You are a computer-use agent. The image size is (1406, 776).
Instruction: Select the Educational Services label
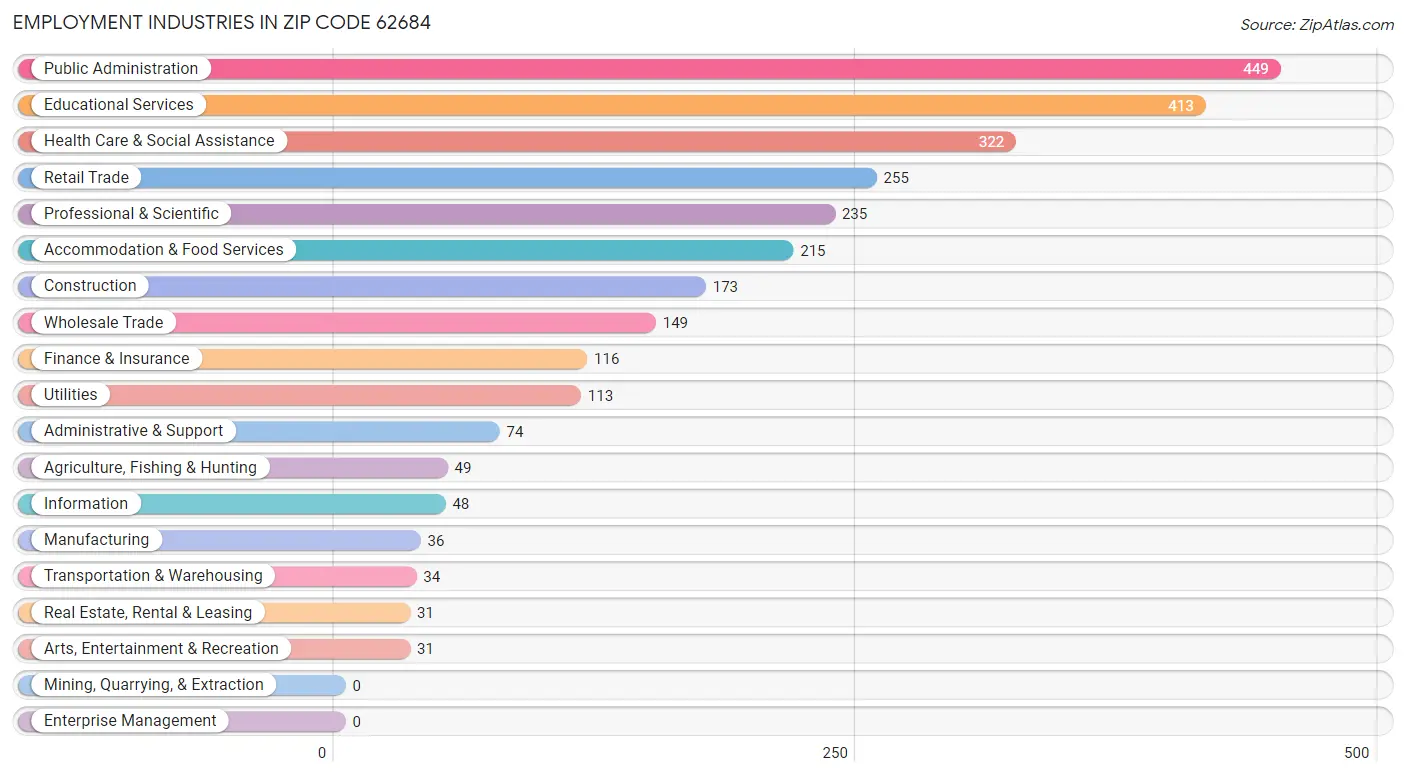pos(119,105)
